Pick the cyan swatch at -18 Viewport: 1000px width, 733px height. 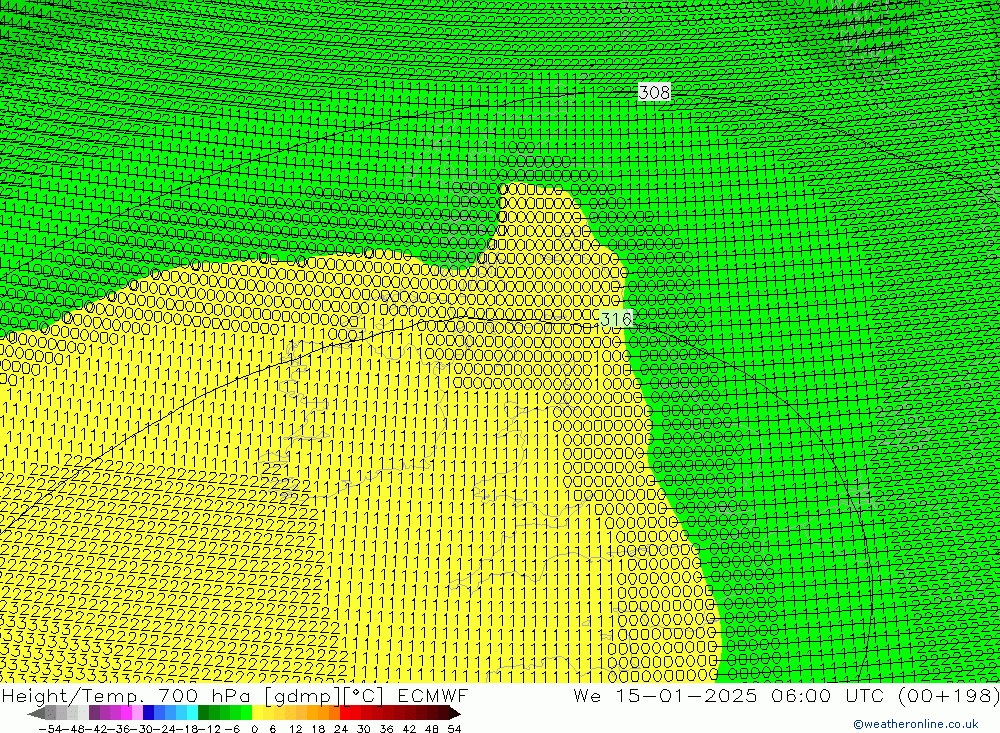tap(192, 713)
